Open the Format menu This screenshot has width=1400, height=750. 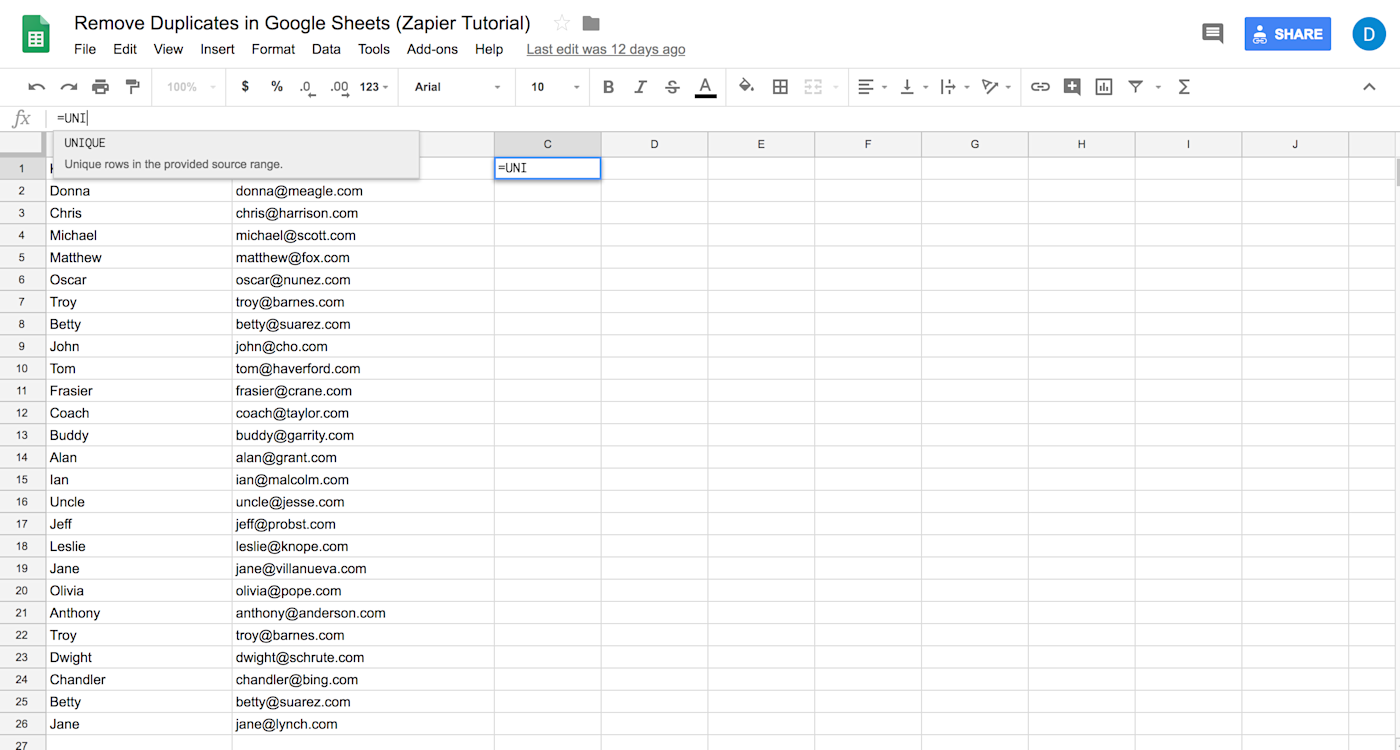[273, 49]
